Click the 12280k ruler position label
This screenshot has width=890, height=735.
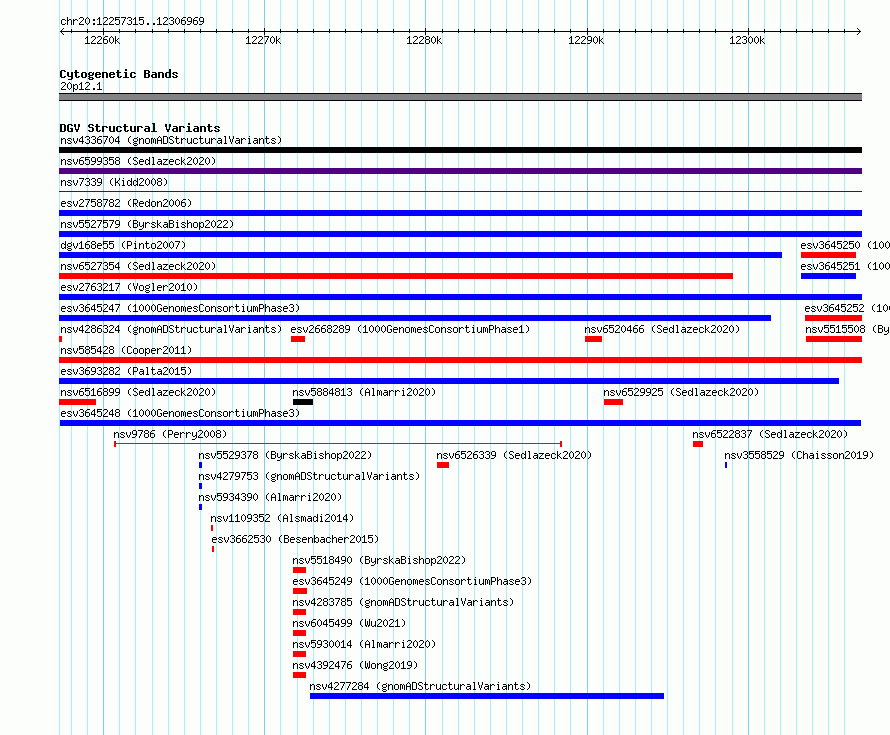424,40
